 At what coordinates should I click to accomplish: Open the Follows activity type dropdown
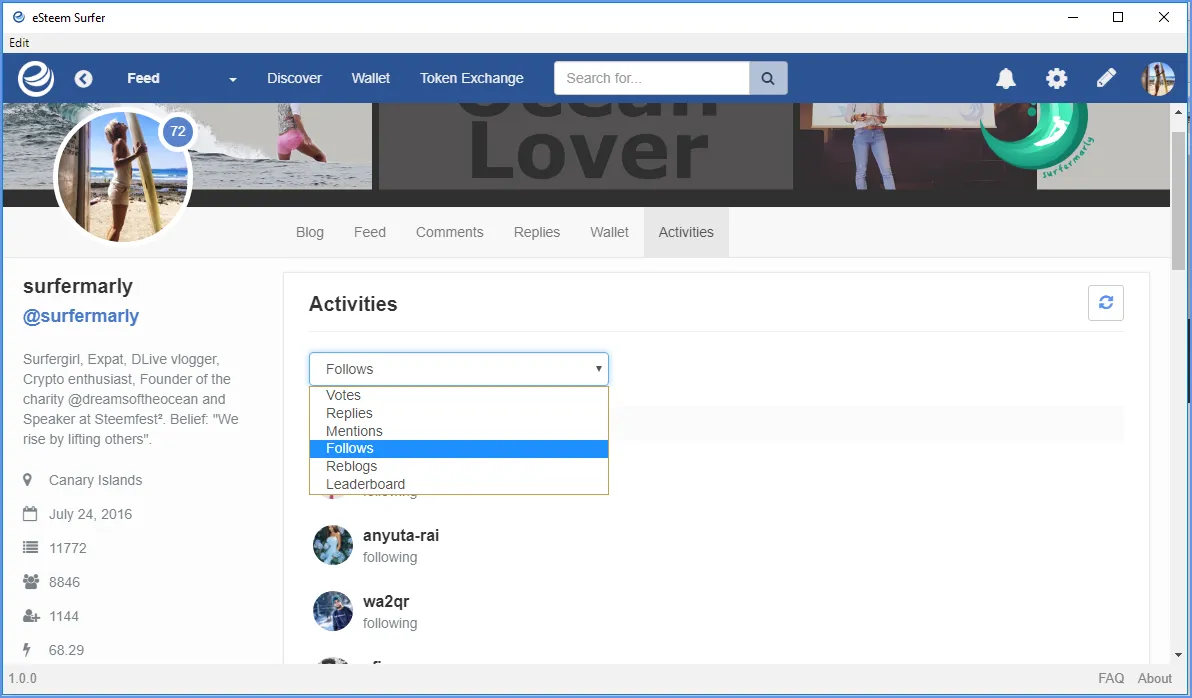click(x=458, y=369)
